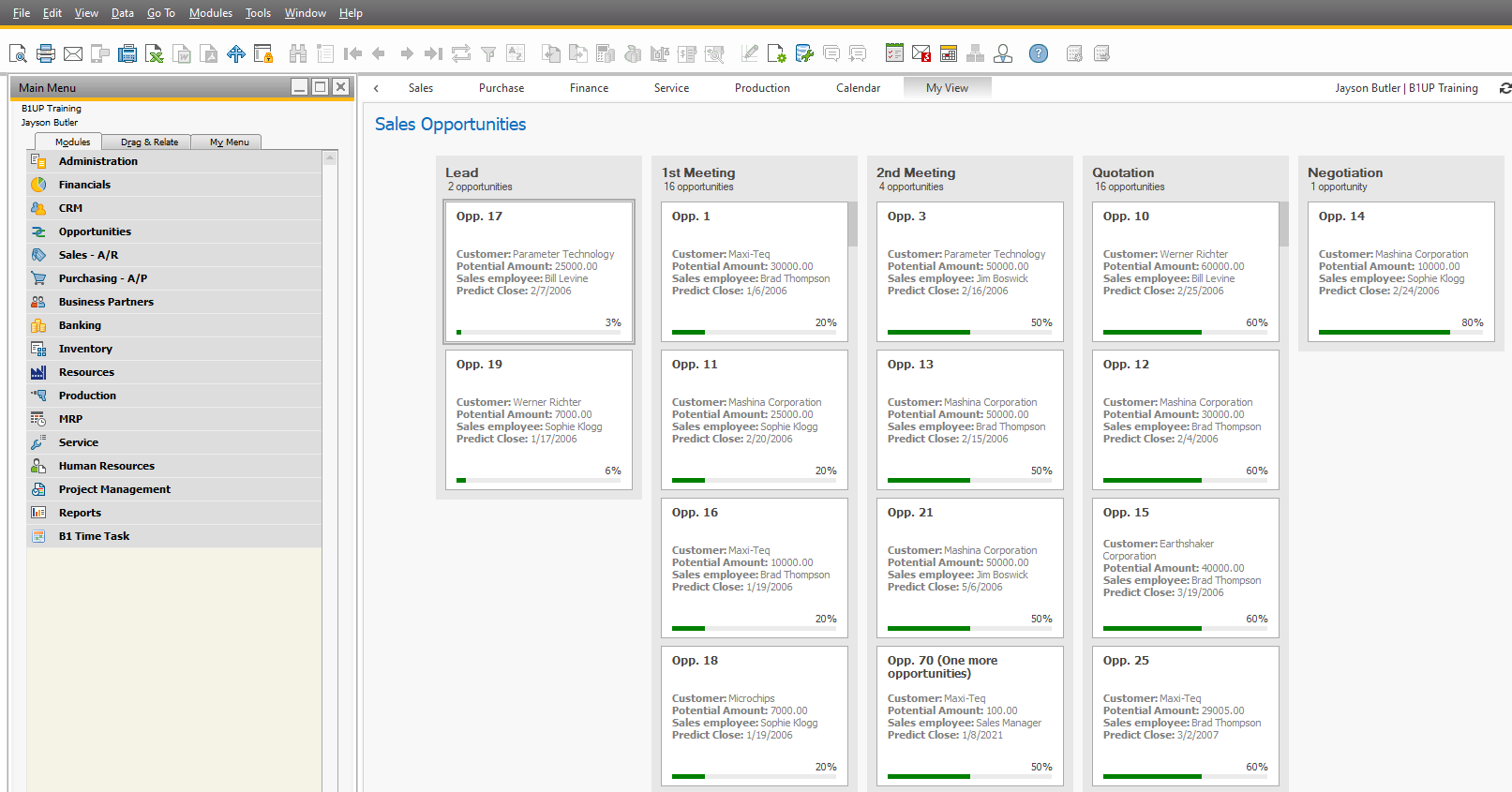
Task: Expand the Sales - A/R module
Action: point(174,255)
